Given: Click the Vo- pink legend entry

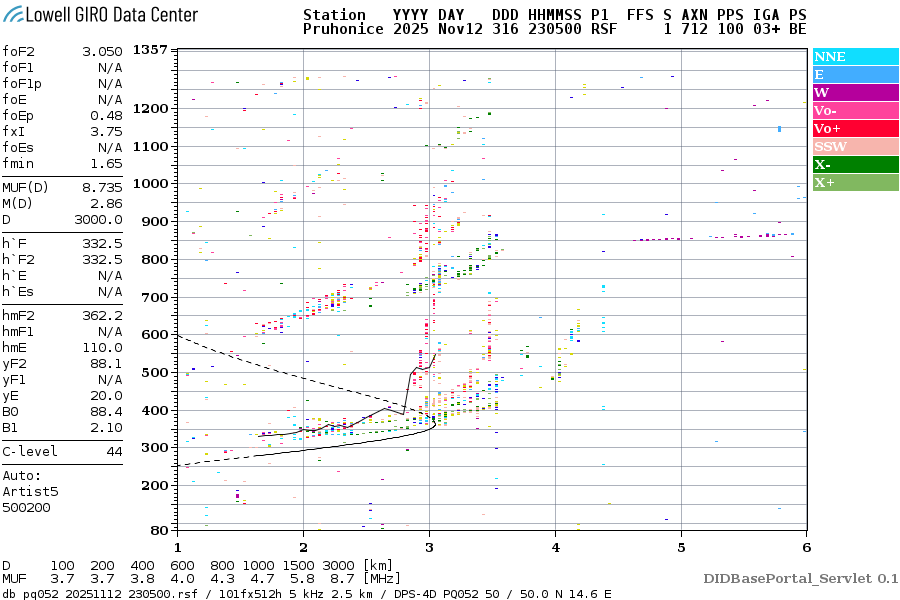Looking at the screenshot, I should [x=855, y=111].
